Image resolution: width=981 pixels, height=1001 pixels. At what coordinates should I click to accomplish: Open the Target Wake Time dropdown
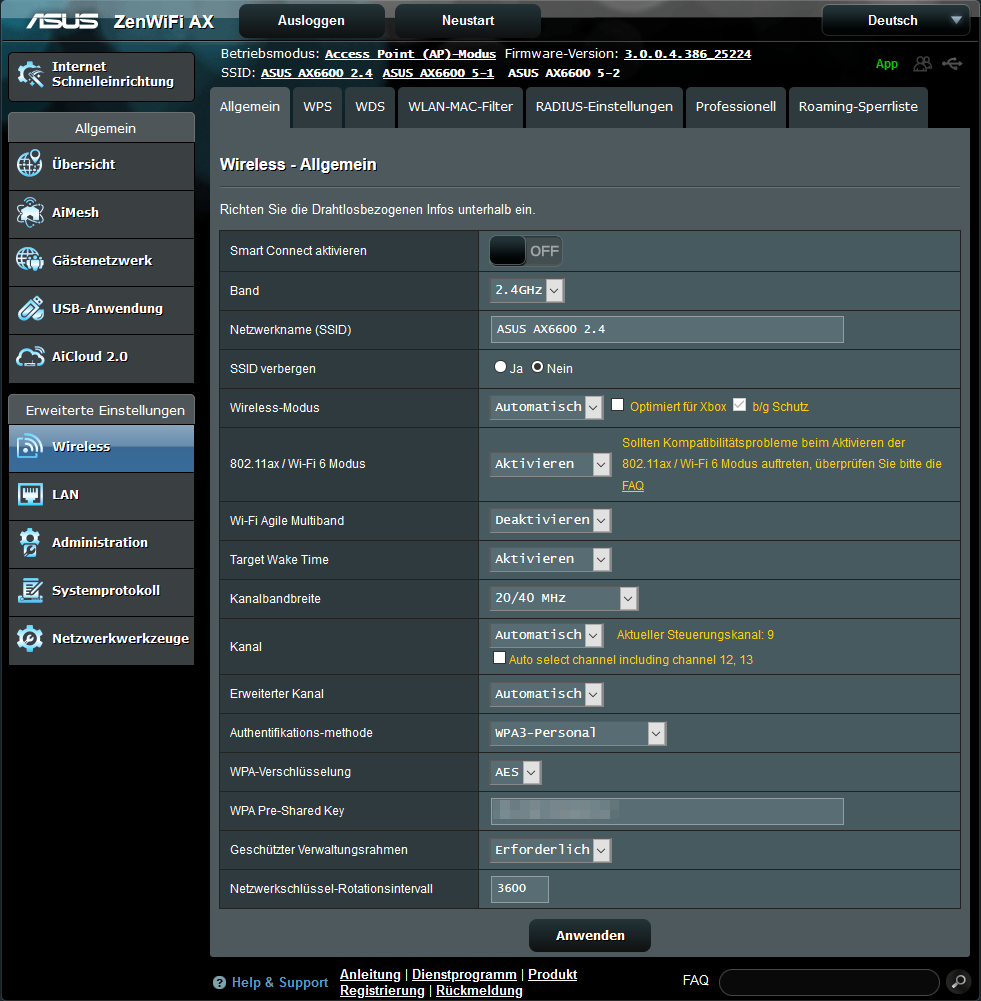(551, 559)
